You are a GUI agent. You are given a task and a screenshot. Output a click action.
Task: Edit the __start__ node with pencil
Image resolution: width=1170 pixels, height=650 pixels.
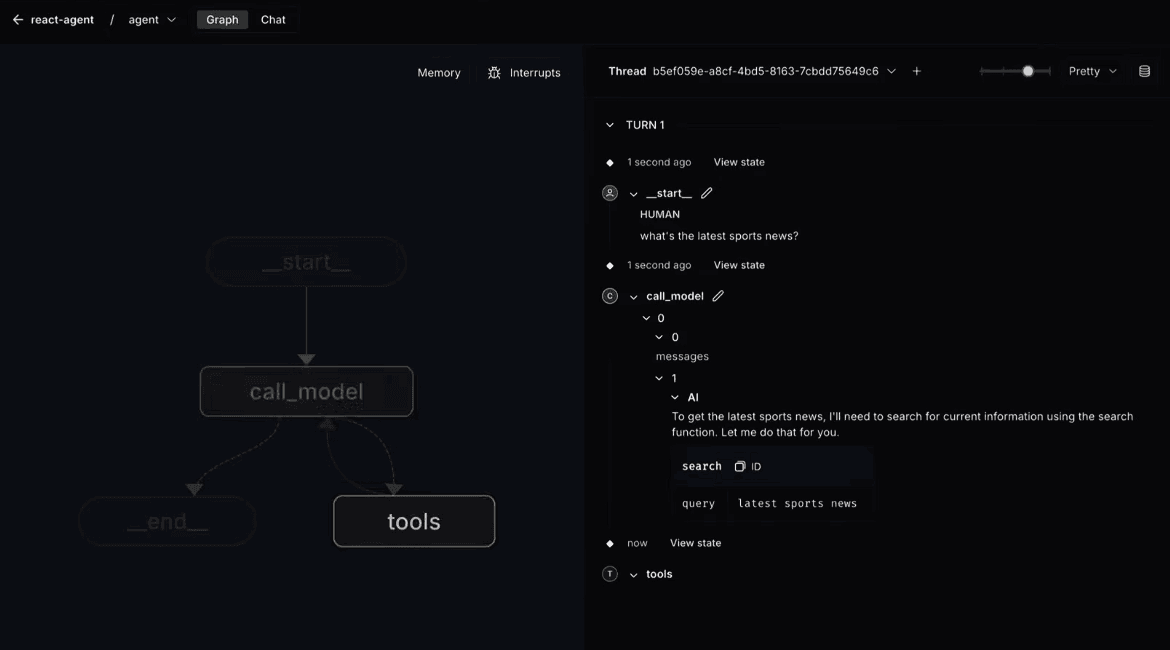pos(707,193)
